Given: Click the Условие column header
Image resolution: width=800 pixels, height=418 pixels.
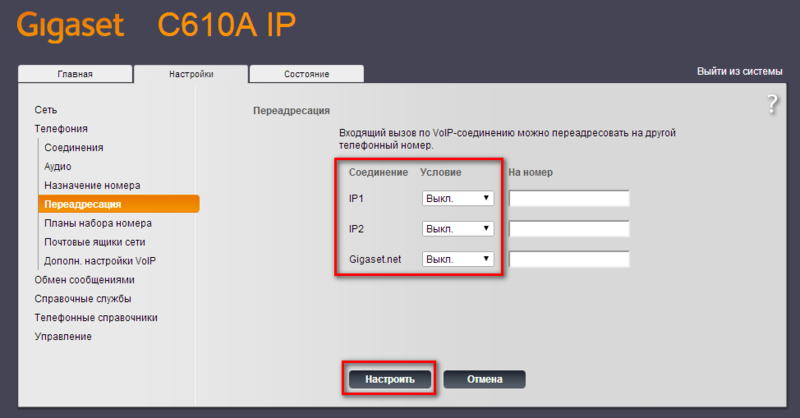Looking at the screenshot, I should click(x=441, y=173).
